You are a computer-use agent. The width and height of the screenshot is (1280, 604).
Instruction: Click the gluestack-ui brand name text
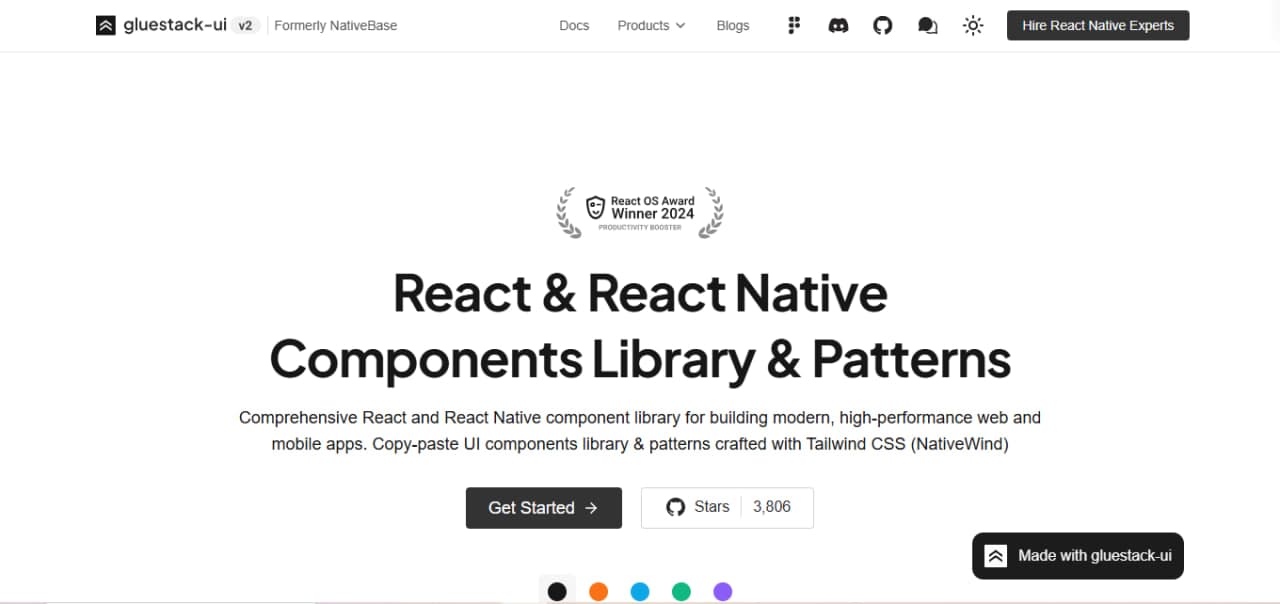[175, 25]
